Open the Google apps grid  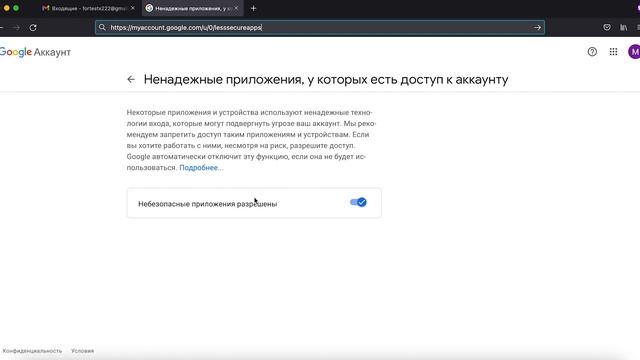(613, 52)
